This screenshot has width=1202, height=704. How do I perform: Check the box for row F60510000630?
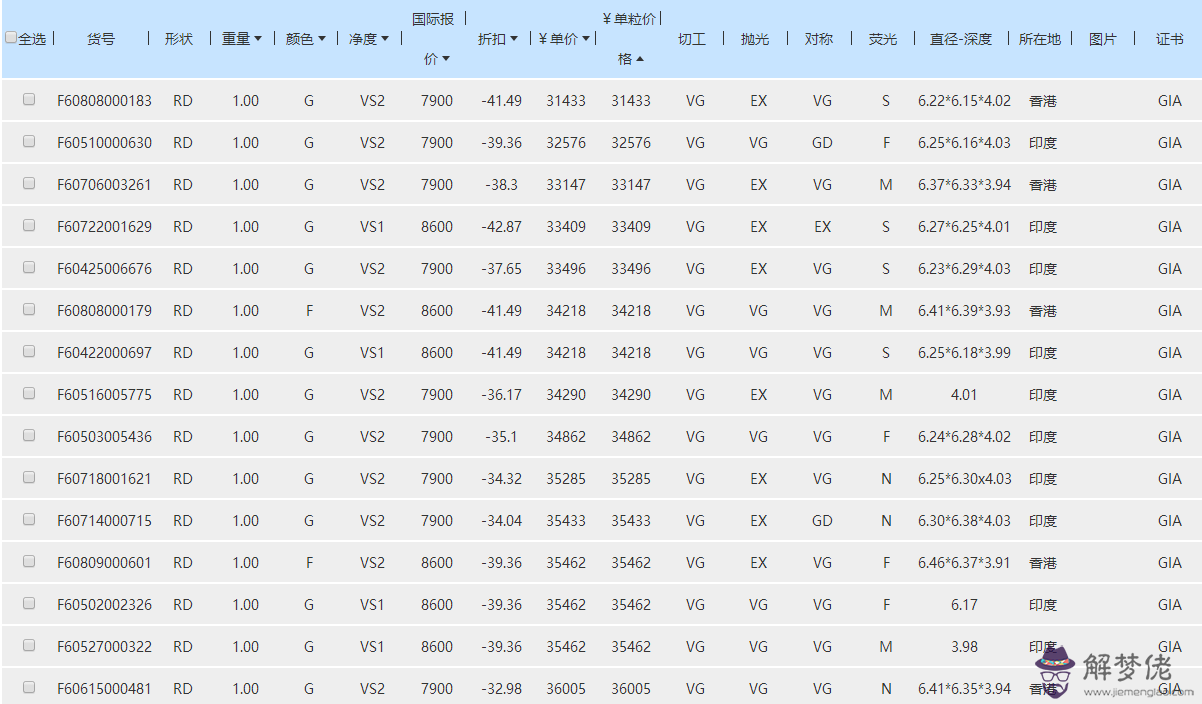29,141
